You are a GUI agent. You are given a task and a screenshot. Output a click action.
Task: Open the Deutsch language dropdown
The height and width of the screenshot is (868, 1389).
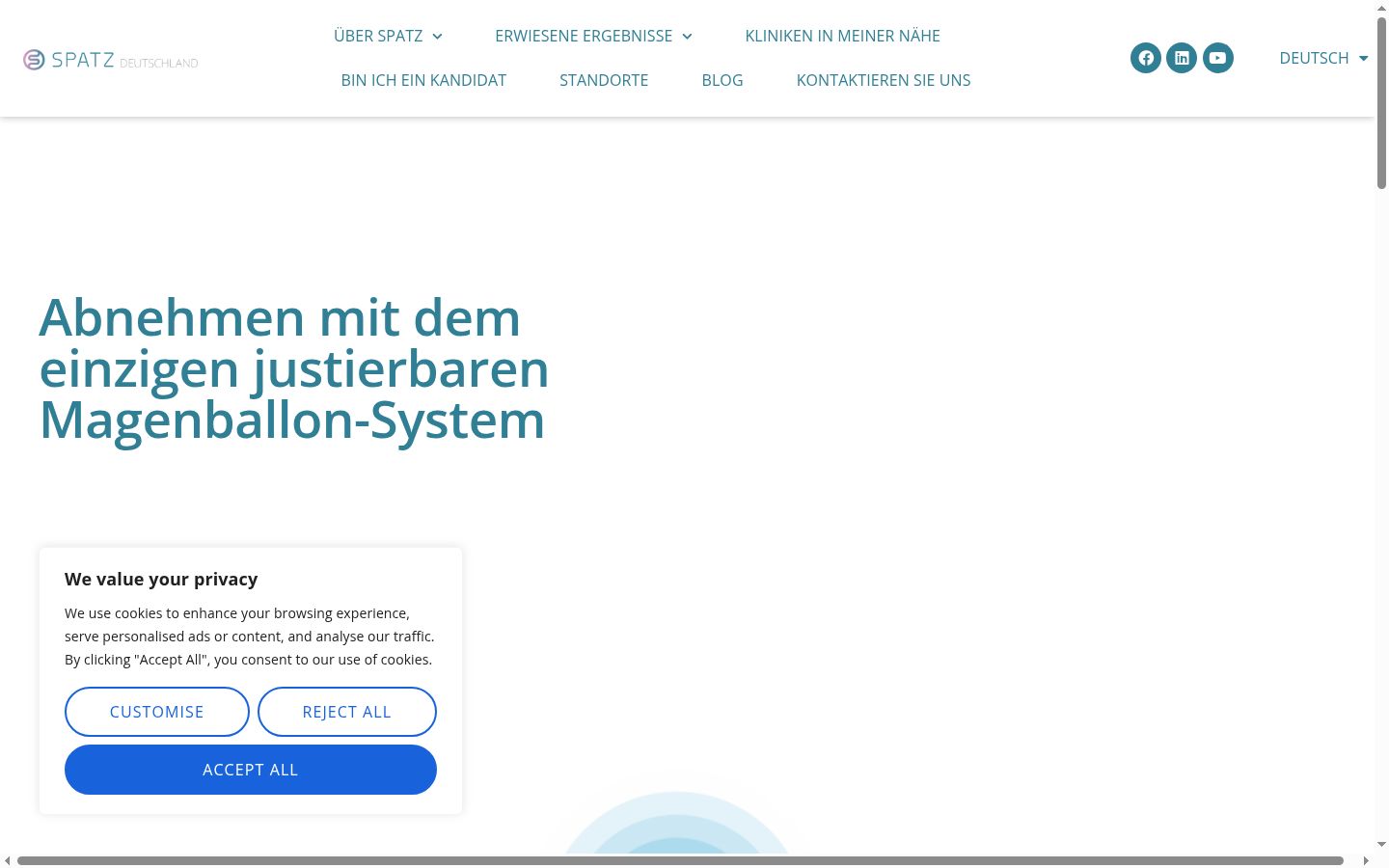(1323, 58)
